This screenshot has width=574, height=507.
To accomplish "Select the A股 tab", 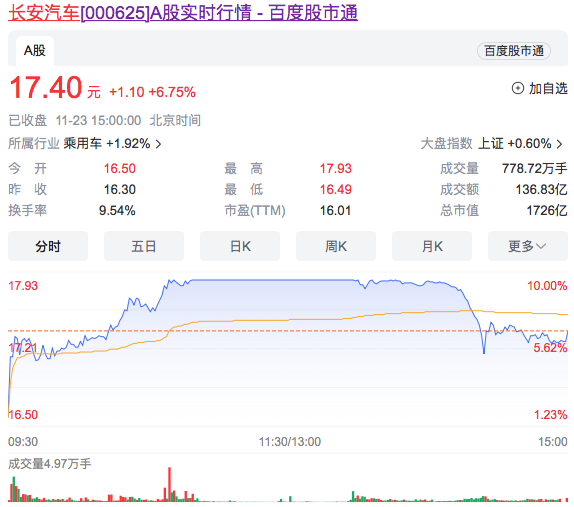I will coord(35,51).
